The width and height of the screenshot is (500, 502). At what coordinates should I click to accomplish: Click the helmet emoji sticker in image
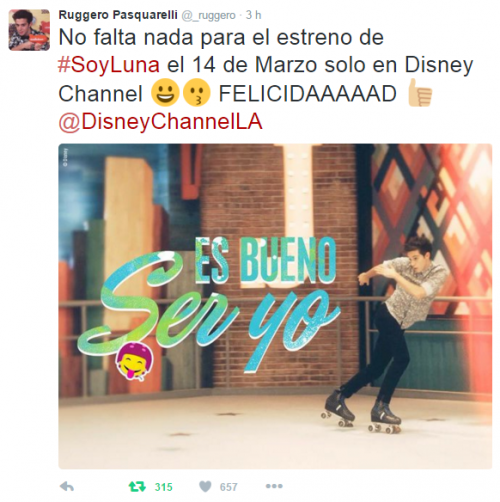point(135,362)
